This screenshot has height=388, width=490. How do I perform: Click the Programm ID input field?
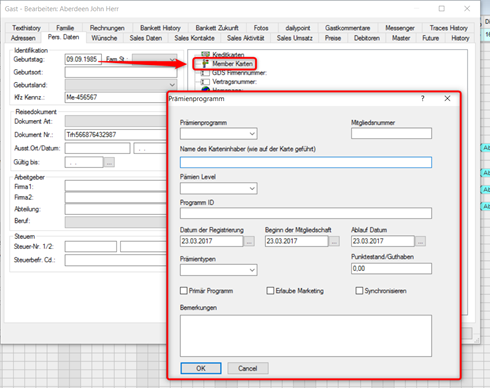point(306,213)
